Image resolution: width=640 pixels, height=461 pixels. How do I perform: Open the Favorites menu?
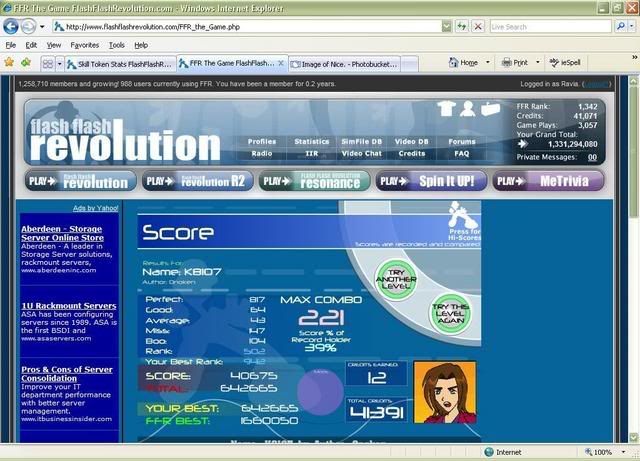point(84,45)
